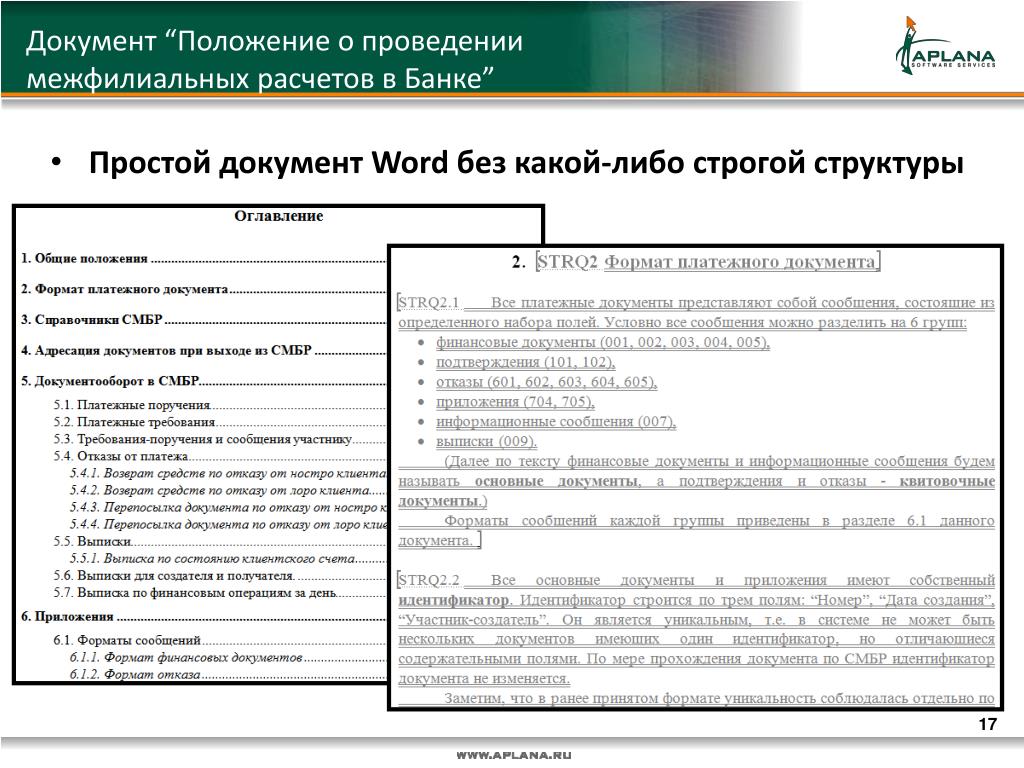This screenshot has width=1024, height=768.
Task: Click TOC entry "5.4.4. Перепосылка документа по отказу от лоро"
Action: click(228, 524)
